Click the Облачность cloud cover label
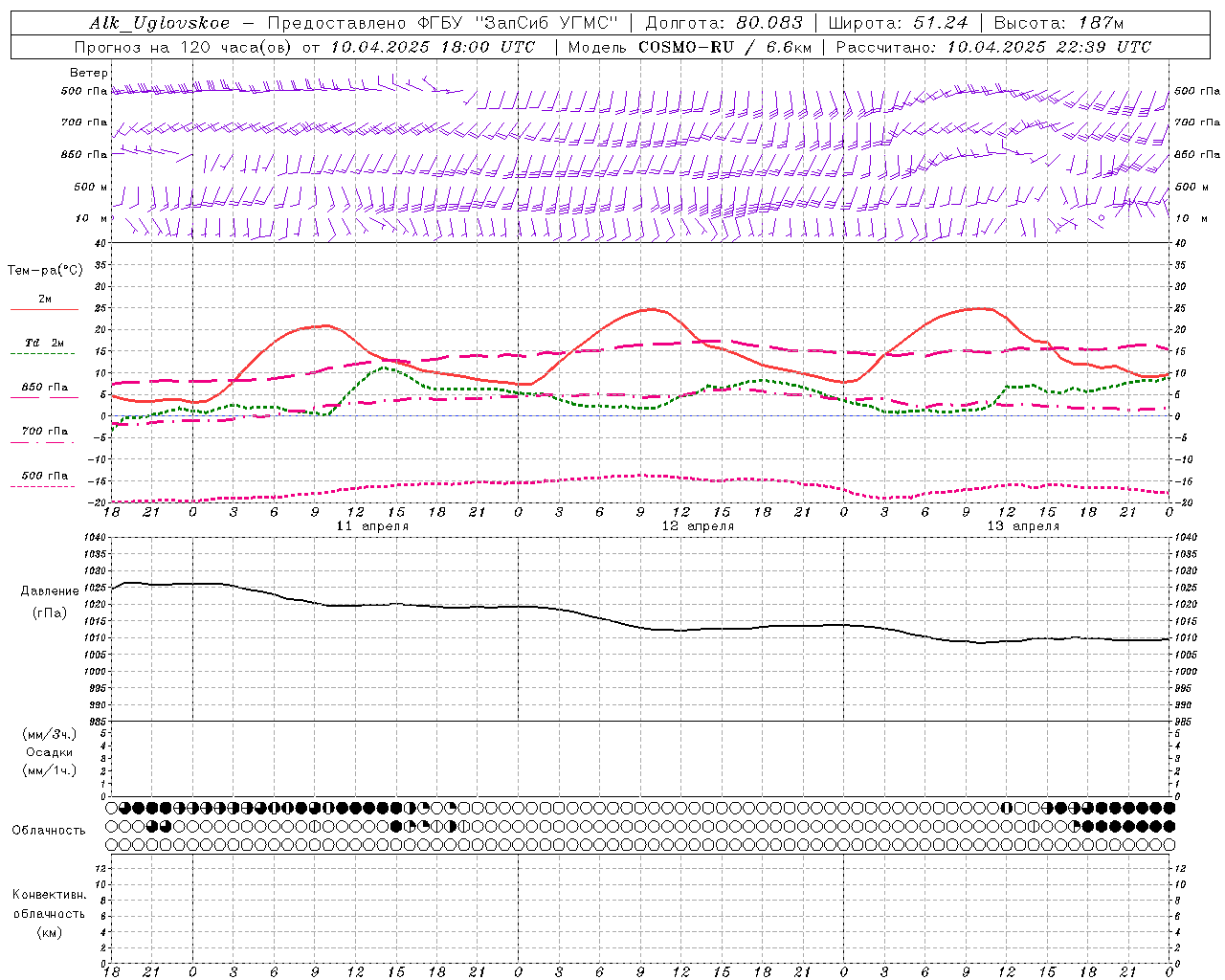This screenshot has width=1225, height=980. (x=49, y=831)
